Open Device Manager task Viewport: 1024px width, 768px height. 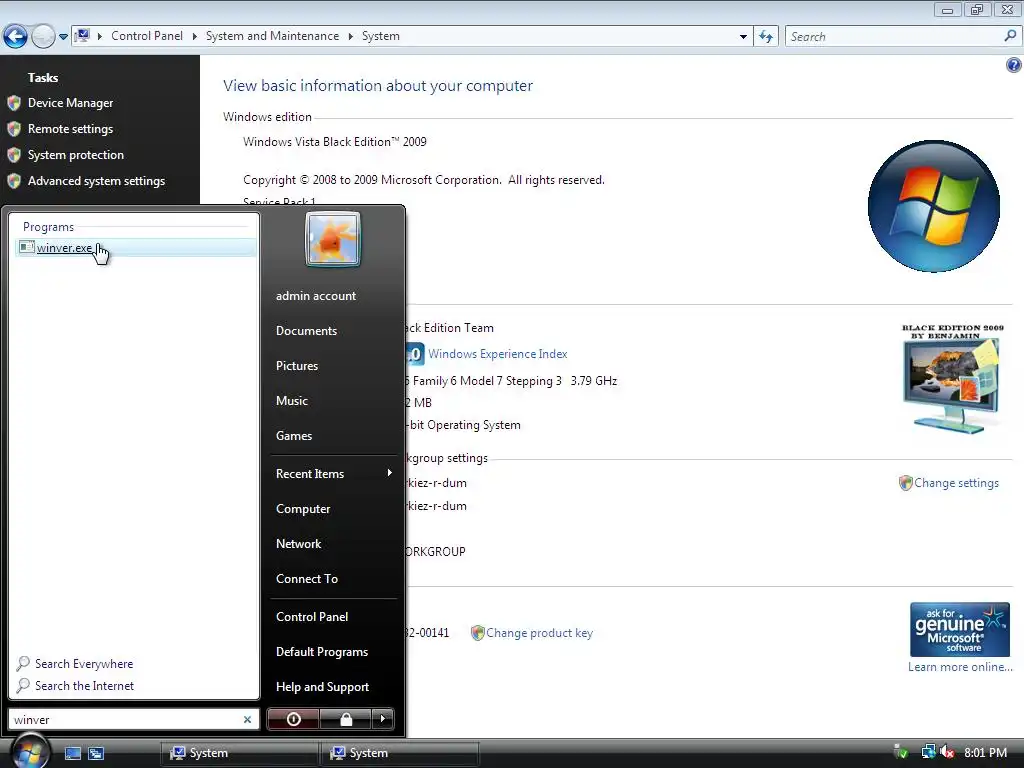point(71,103)
